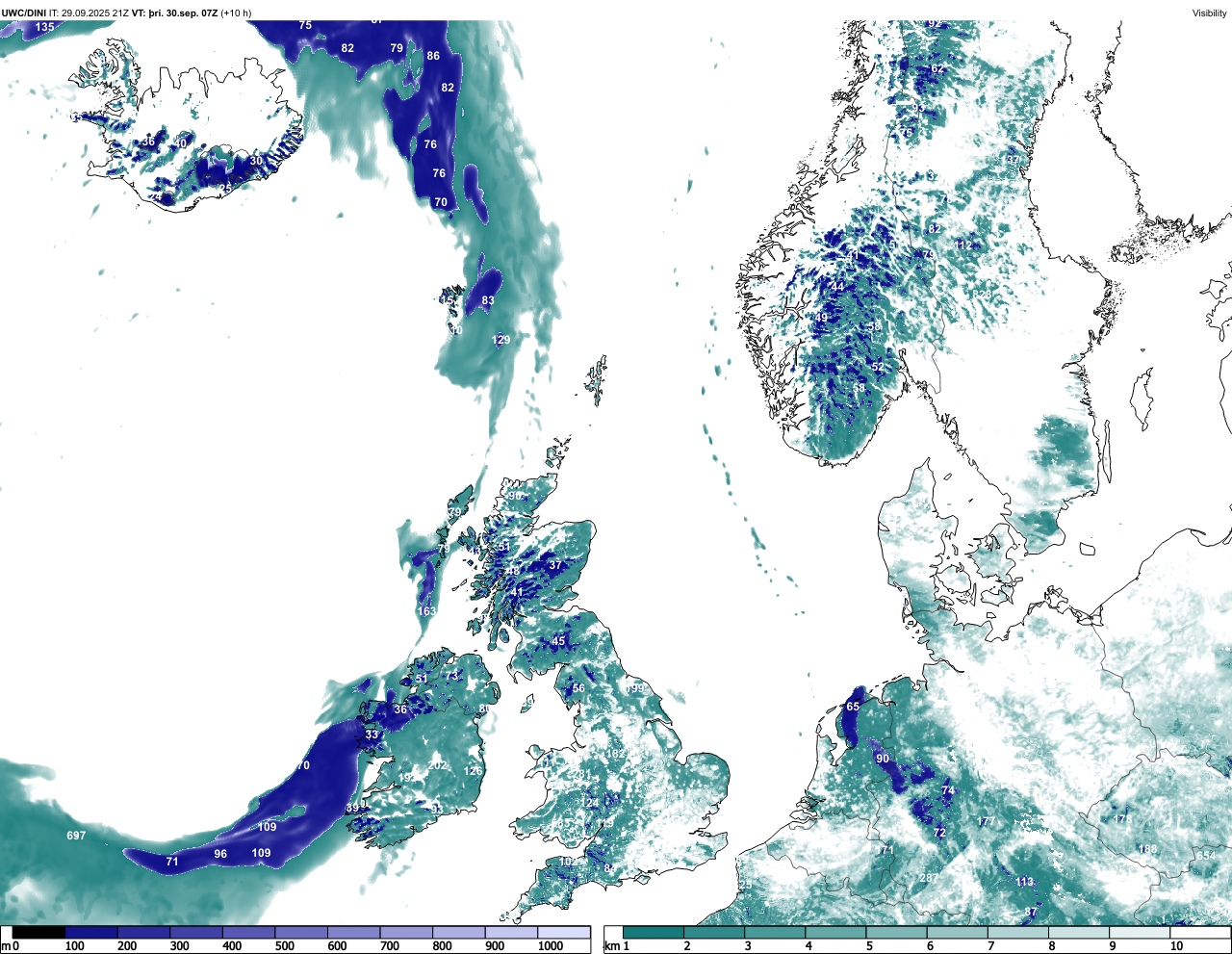The width and height of the screenshot is (1232, 954).
Task: Click the "90" value over northwest Germany
Action: coord(883,760)
